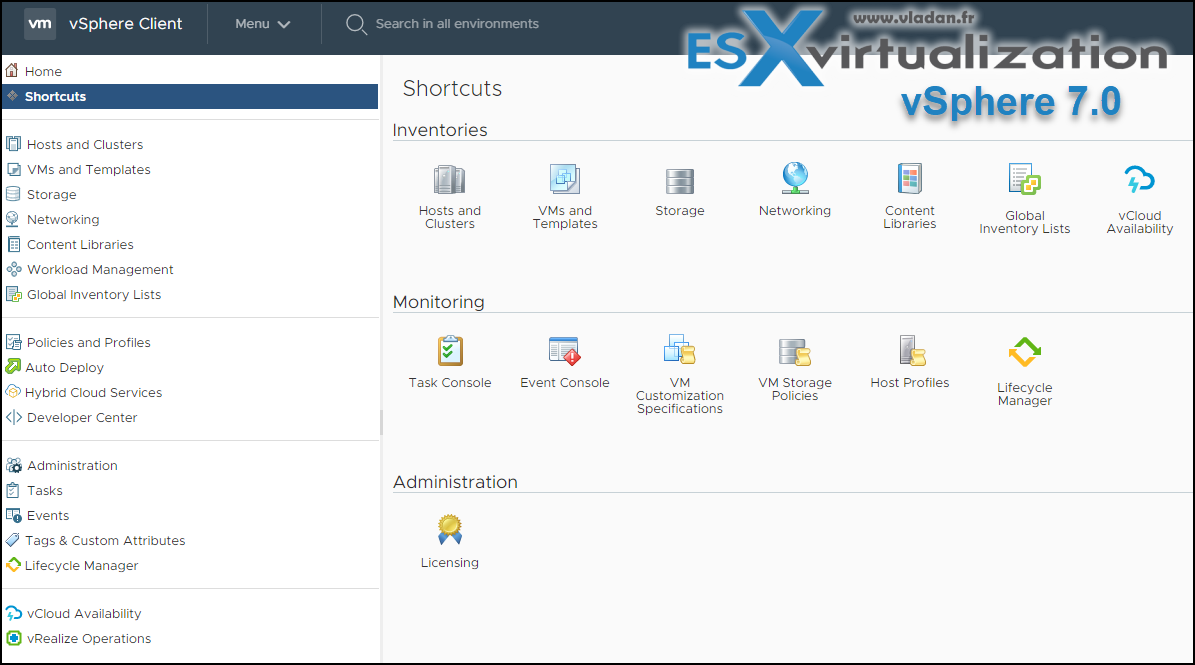Viewport: 1195px width, 665px height.
Task: Open Policies and Profiles from sidebar
Action: 88,342
